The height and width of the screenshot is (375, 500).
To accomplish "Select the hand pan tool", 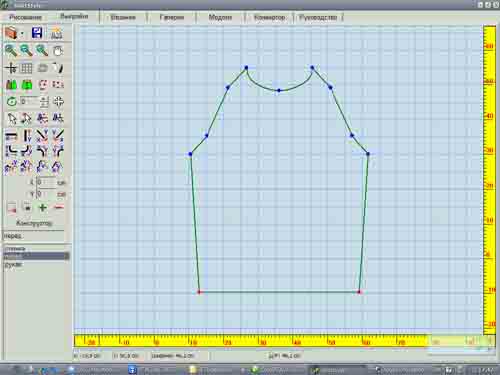I will coord(58,51).
